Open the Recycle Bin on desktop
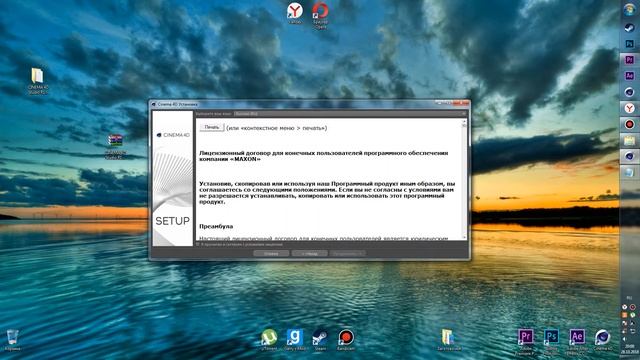 (13, 340)
